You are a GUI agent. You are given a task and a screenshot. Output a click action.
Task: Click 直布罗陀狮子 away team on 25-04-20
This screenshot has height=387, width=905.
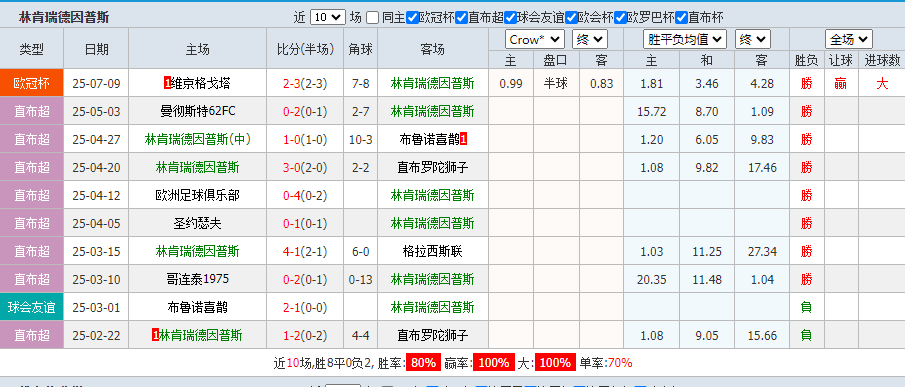click(433, 167)
